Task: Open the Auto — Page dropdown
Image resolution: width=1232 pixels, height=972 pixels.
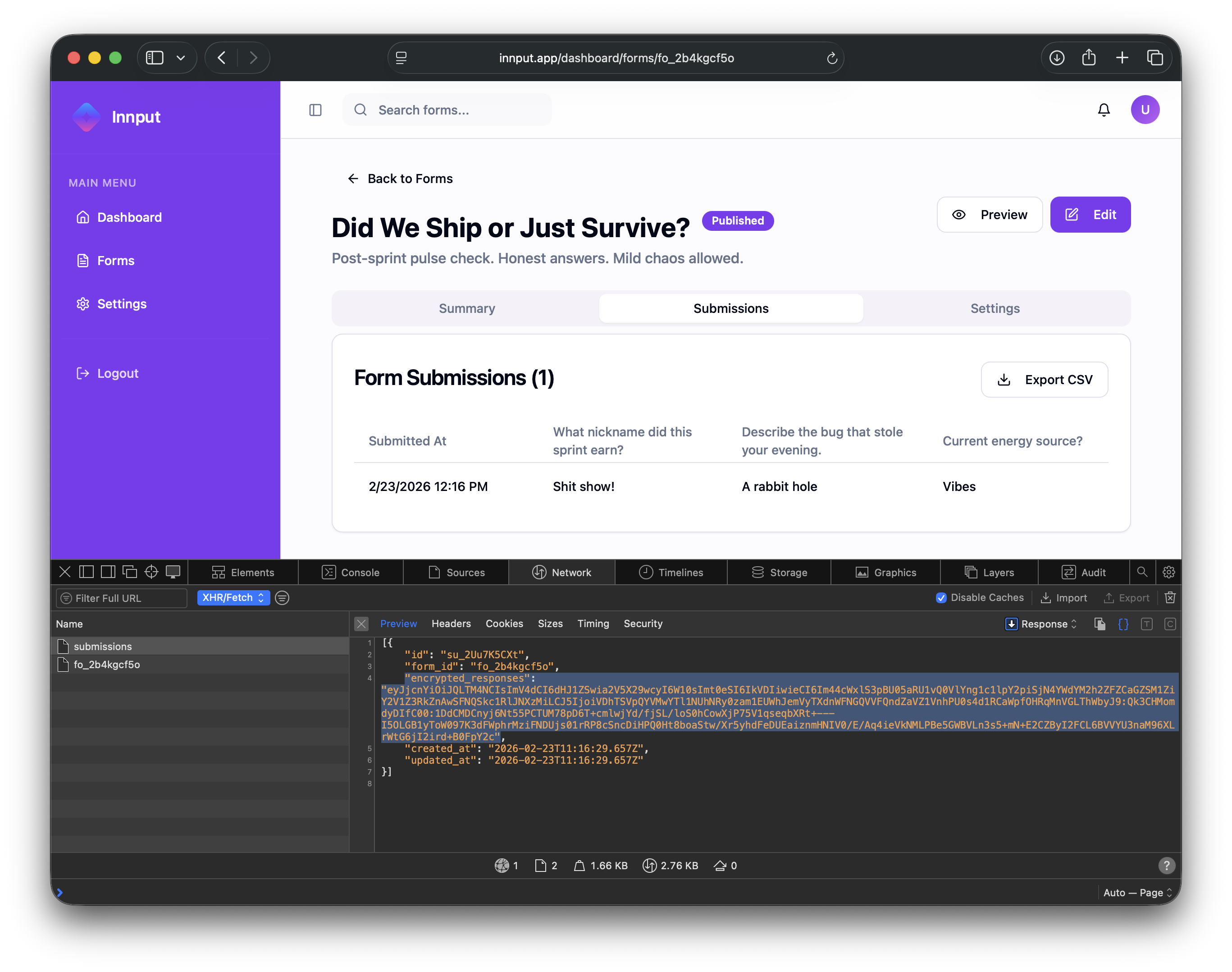Action: pyautogui.click(x=1137, y=892)
